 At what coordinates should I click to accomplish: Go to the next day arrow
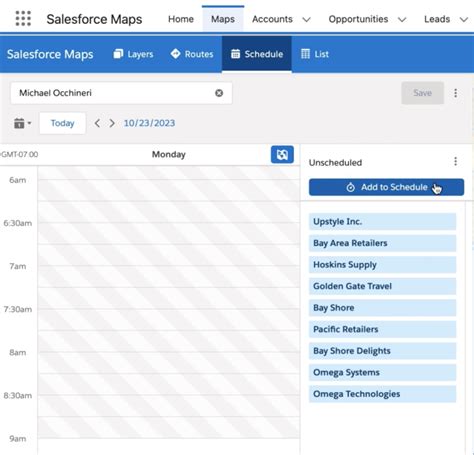click(112, 123)
